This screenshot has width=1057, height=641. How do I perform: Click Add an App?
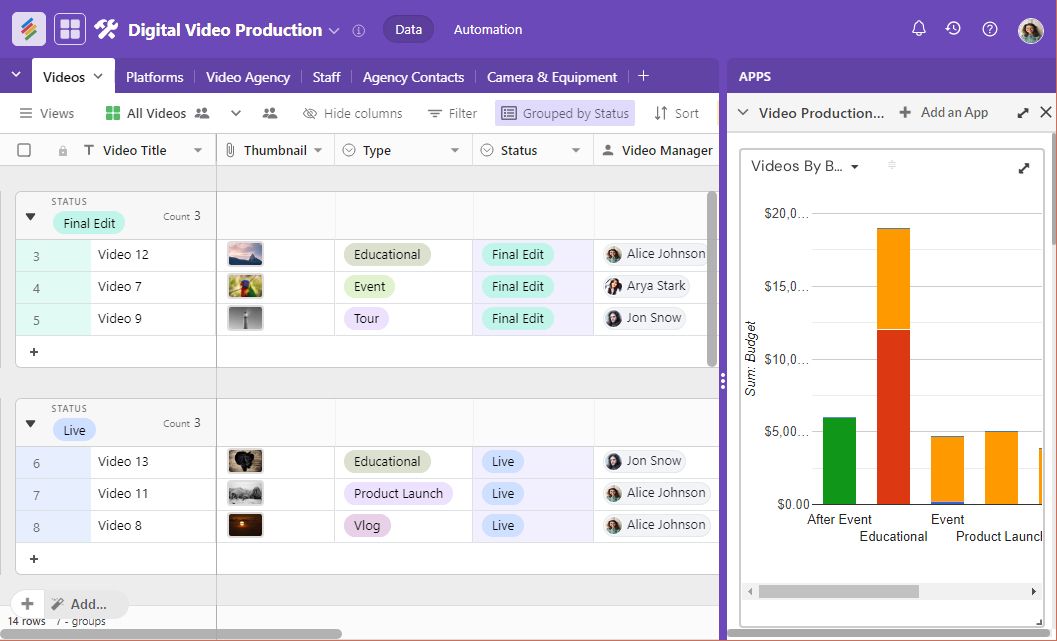tap(944, 113)
